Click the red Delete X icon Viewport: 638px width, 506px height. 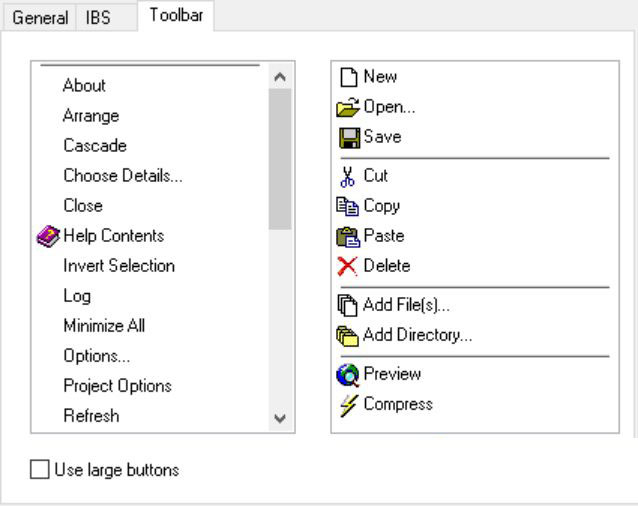click(x=348, y=266)
